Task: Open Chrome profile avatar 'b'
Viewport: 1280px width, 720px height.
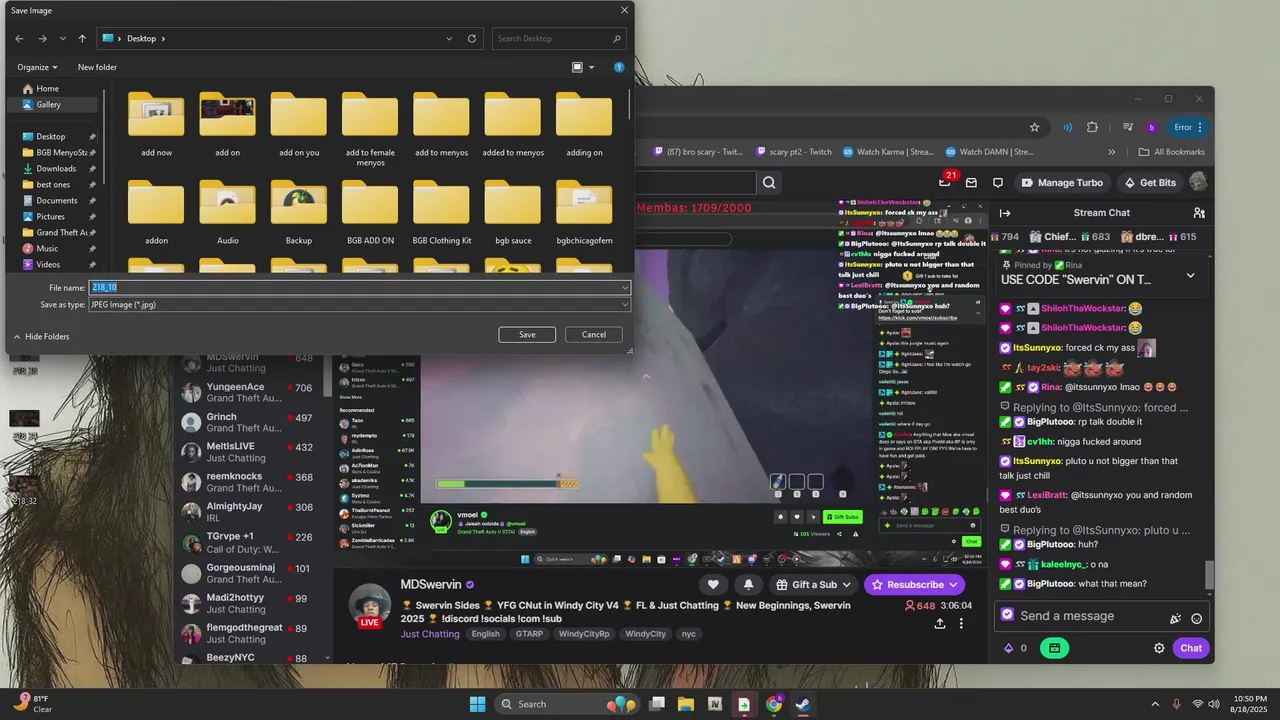Action: (1152, 127)
